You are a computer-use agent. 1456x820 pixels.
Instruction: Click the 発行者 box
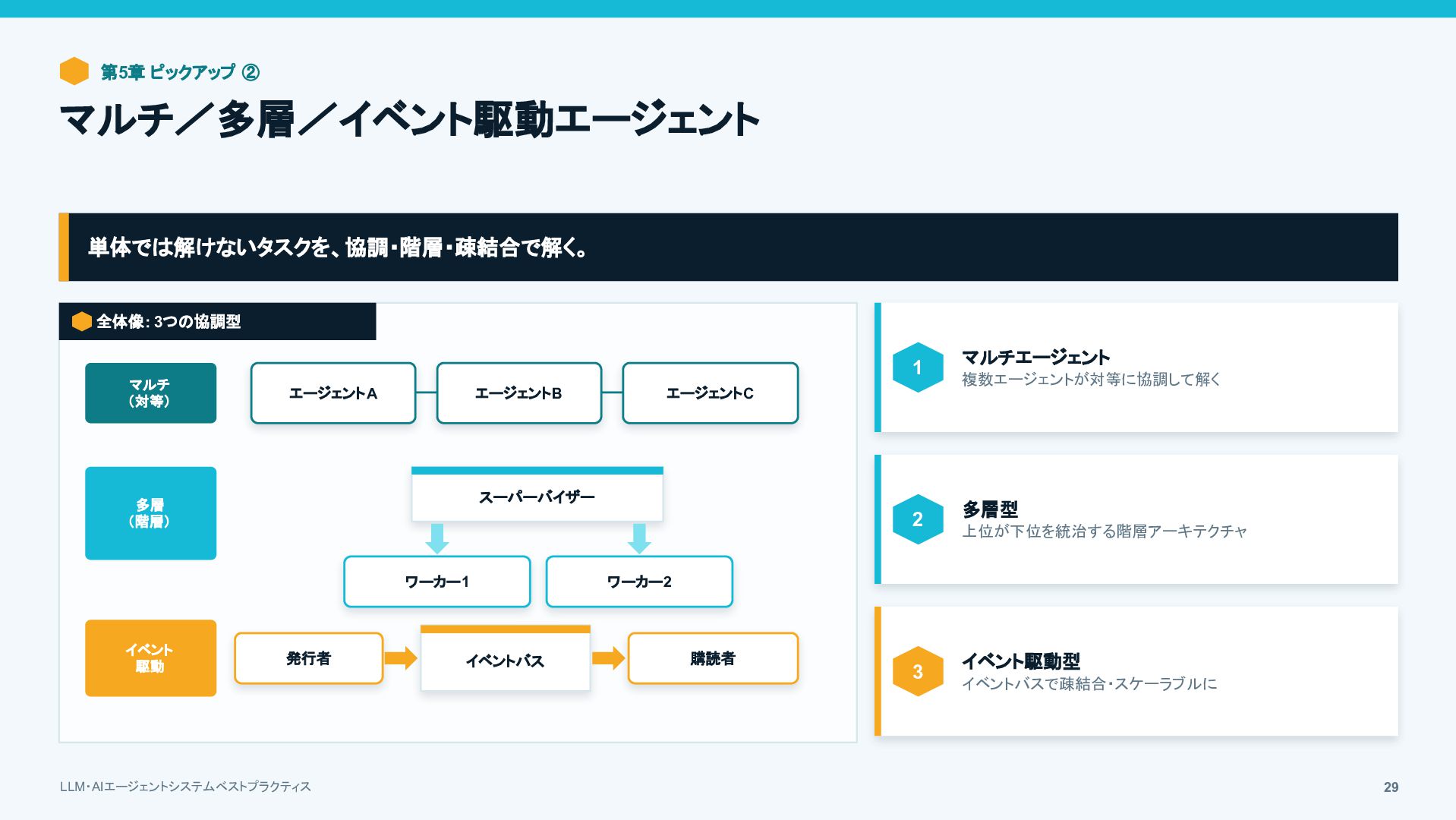tap(309, 658)
